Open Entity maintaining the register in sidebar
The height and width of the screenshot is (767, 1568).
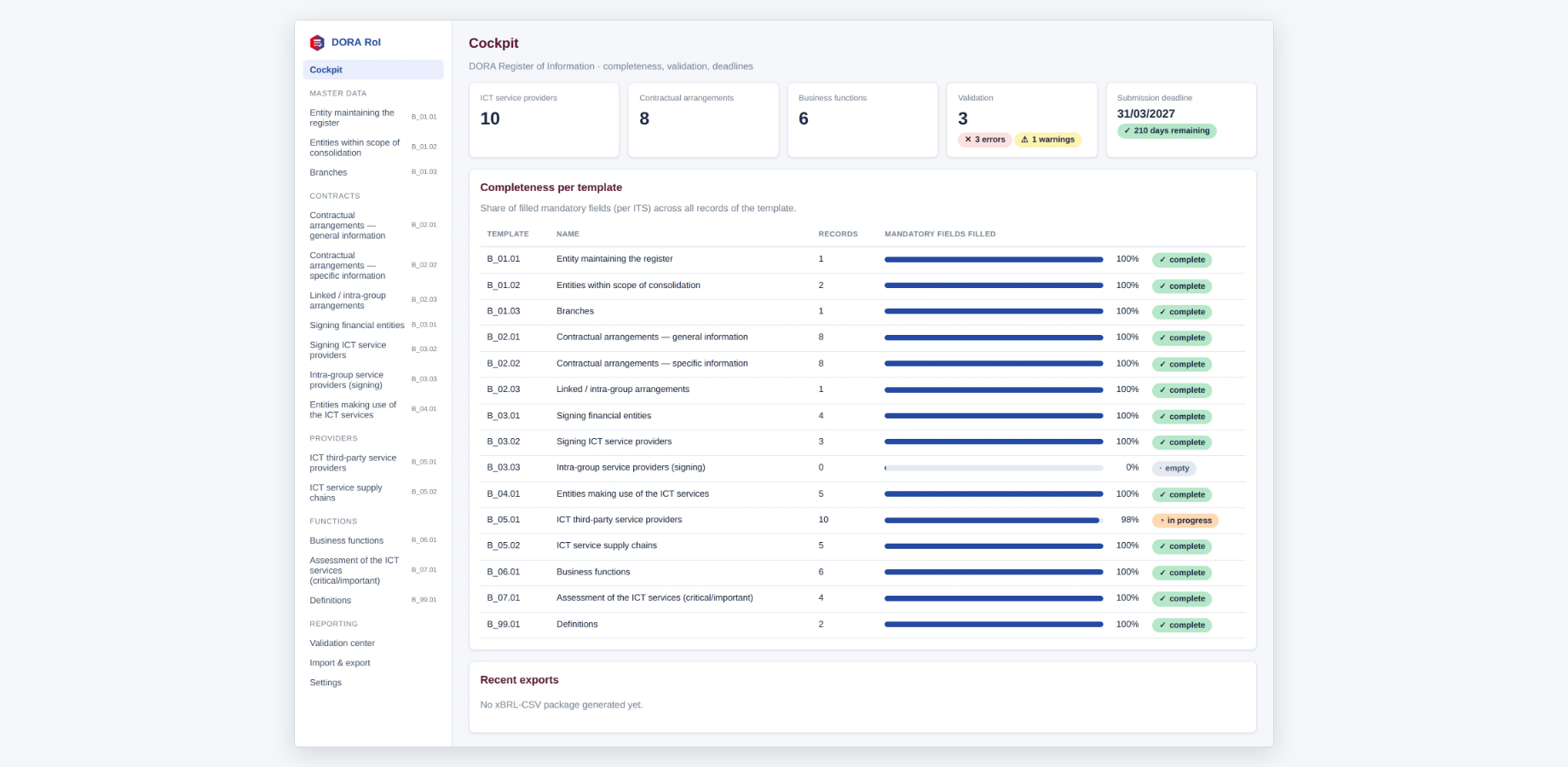(373, 118)
